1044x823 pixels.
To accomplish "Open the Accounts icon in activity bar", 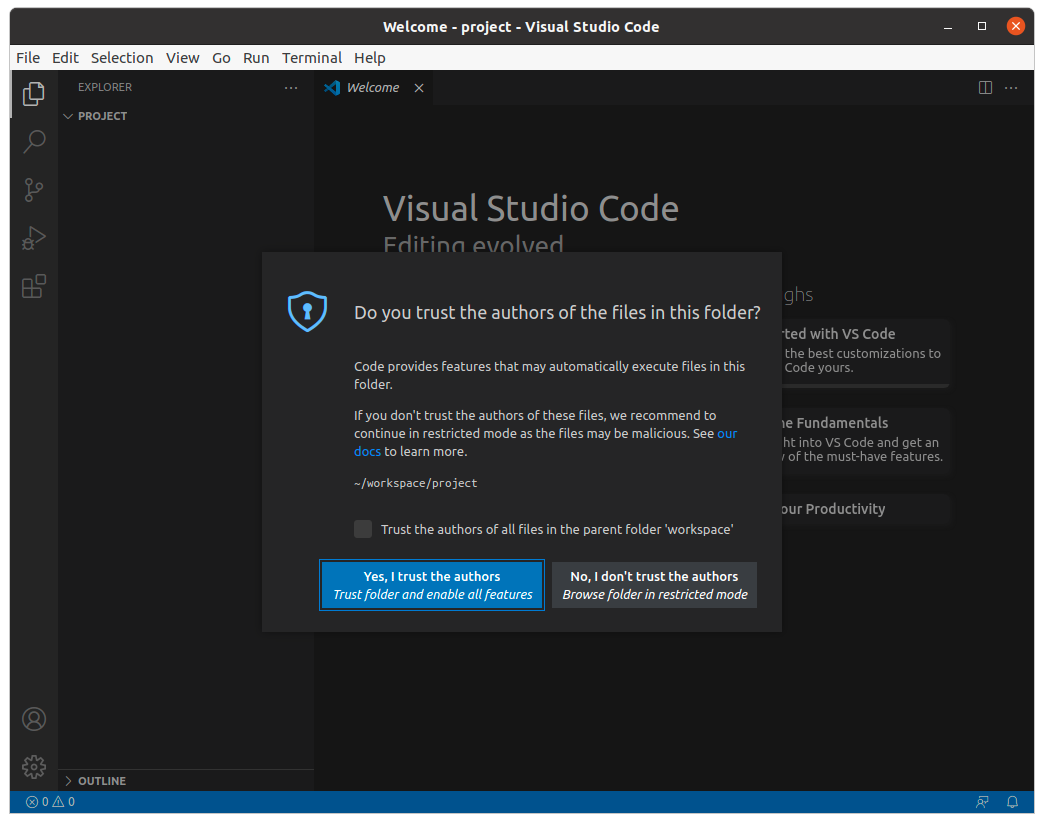I will pos(34,719).
